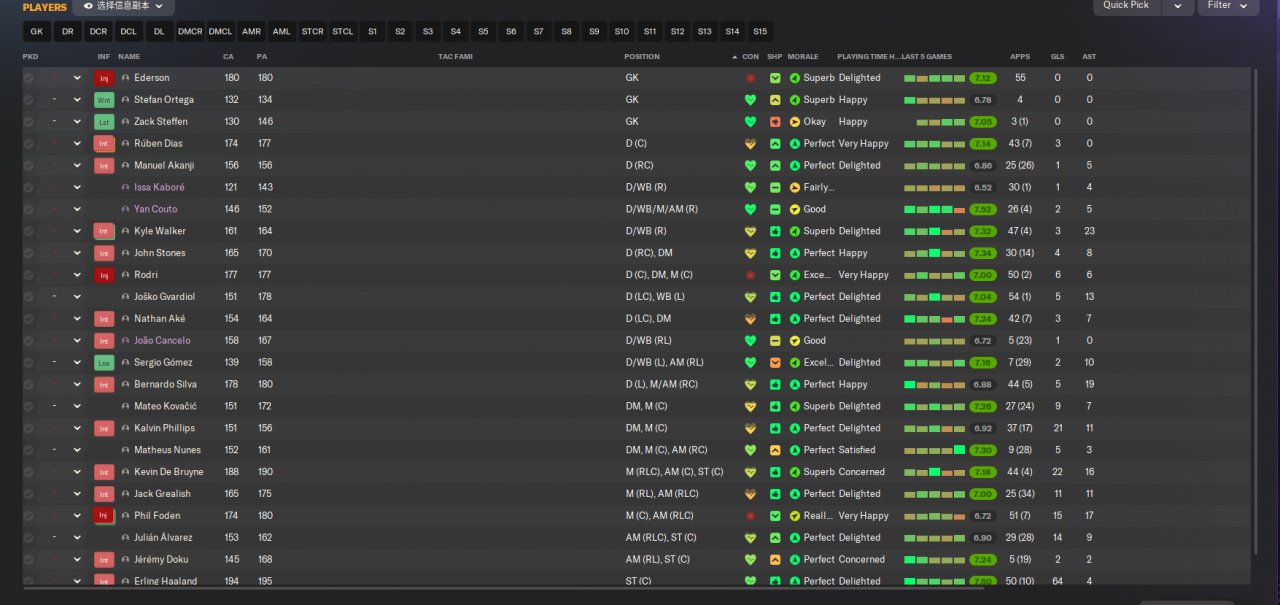1280x605 pixels.
Task: Click Ederson's last 5 games form bar
Action: [934, 78]
